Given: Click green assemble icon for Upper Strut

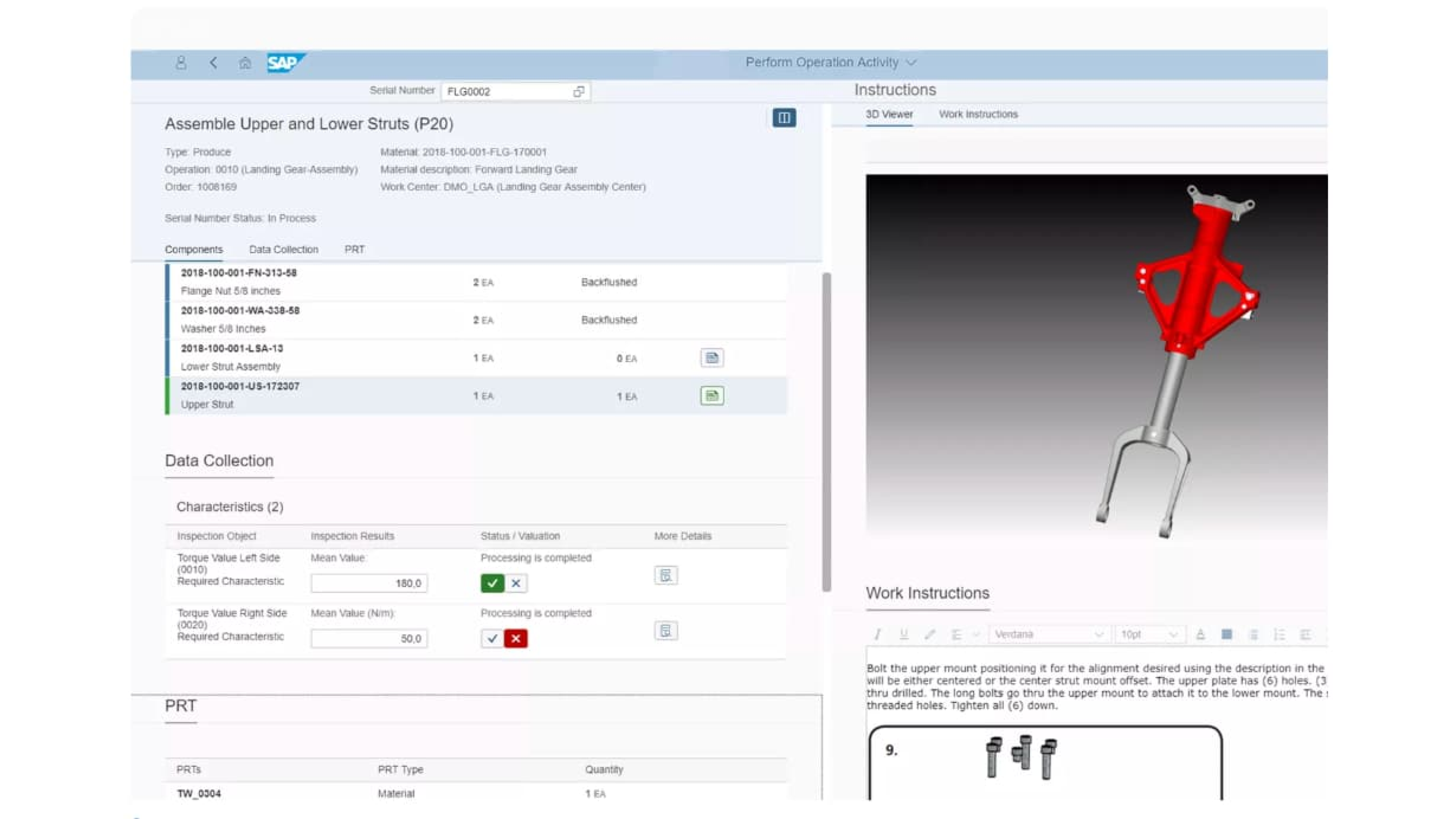Looking at the screenshot, I should click(712, 395).
